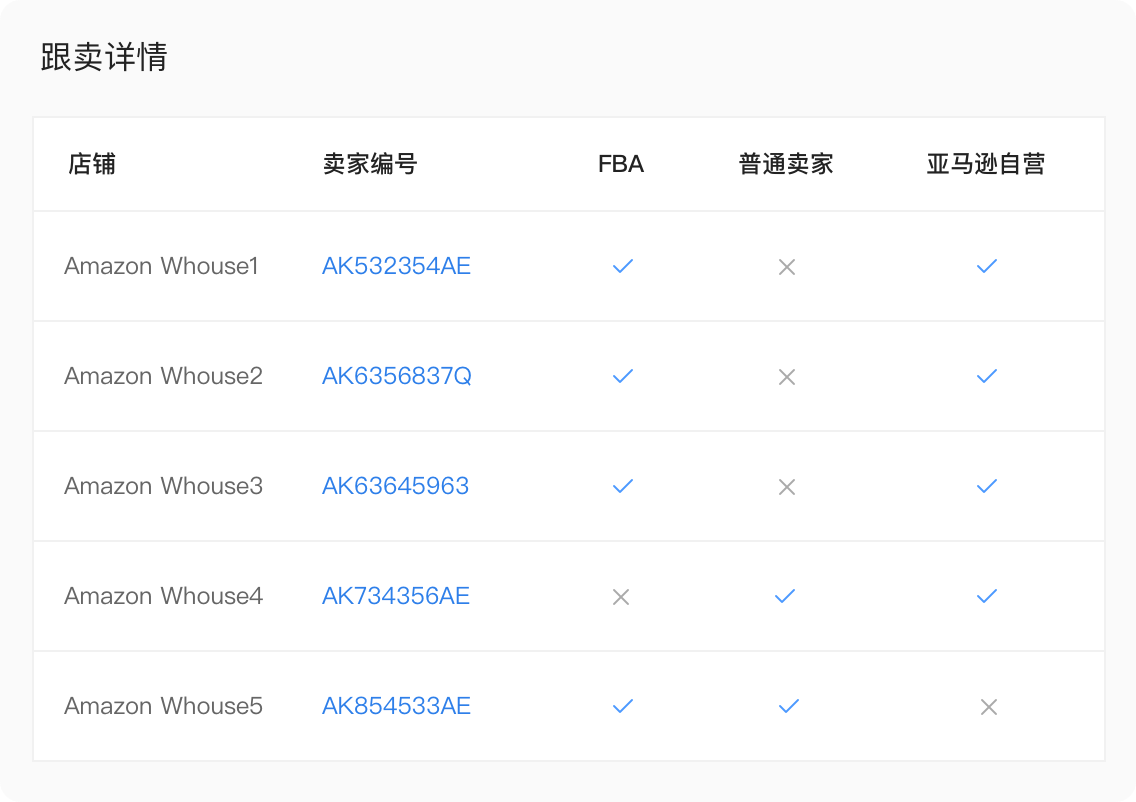Select the Amazon Whouse3 store name
This screenshot has height=802, width=1136.
pos(163,486)
